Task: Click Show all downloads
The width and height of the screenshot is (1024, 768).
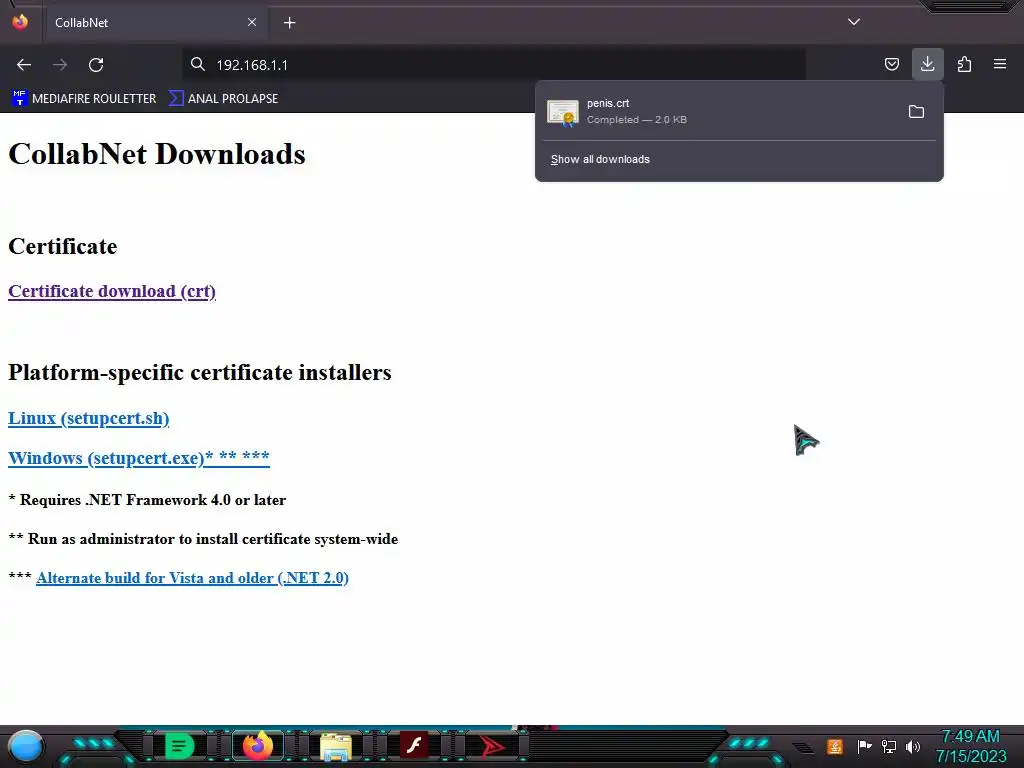Action: pos(600,159)
